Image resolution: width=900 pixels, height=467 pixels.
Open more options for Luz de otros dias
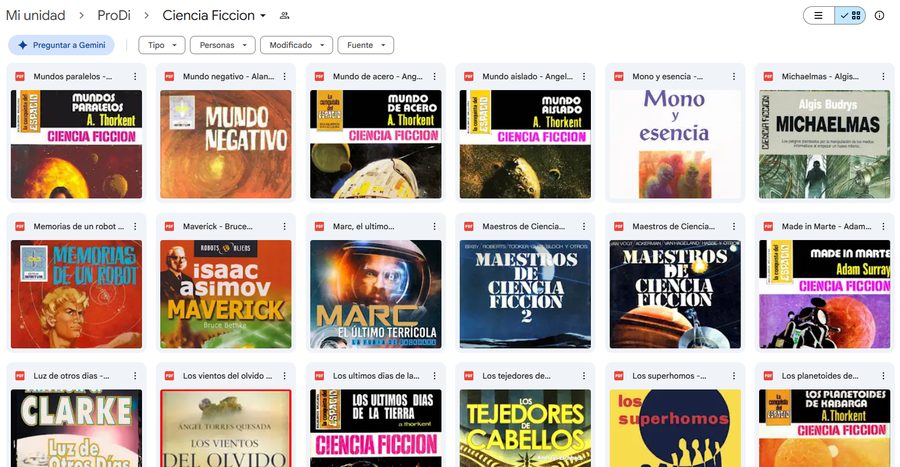pos(135,376)
